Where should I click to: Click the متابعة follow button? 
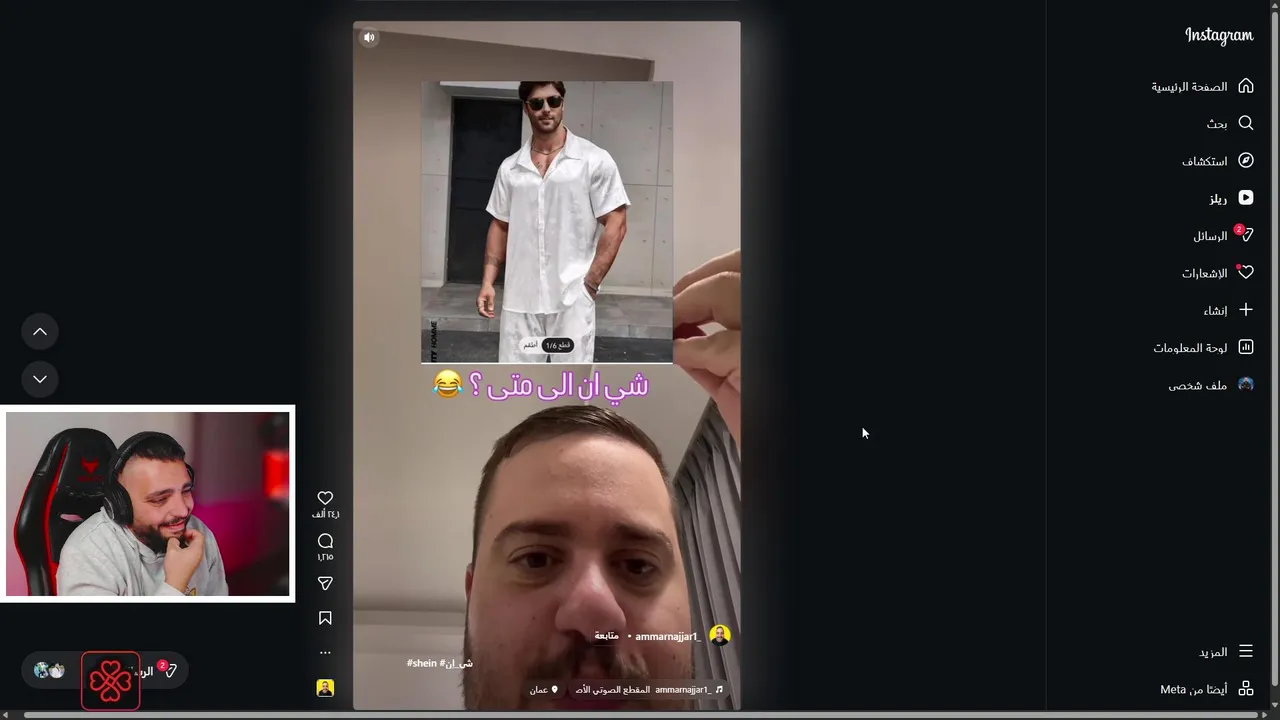[x=607, y=636]
